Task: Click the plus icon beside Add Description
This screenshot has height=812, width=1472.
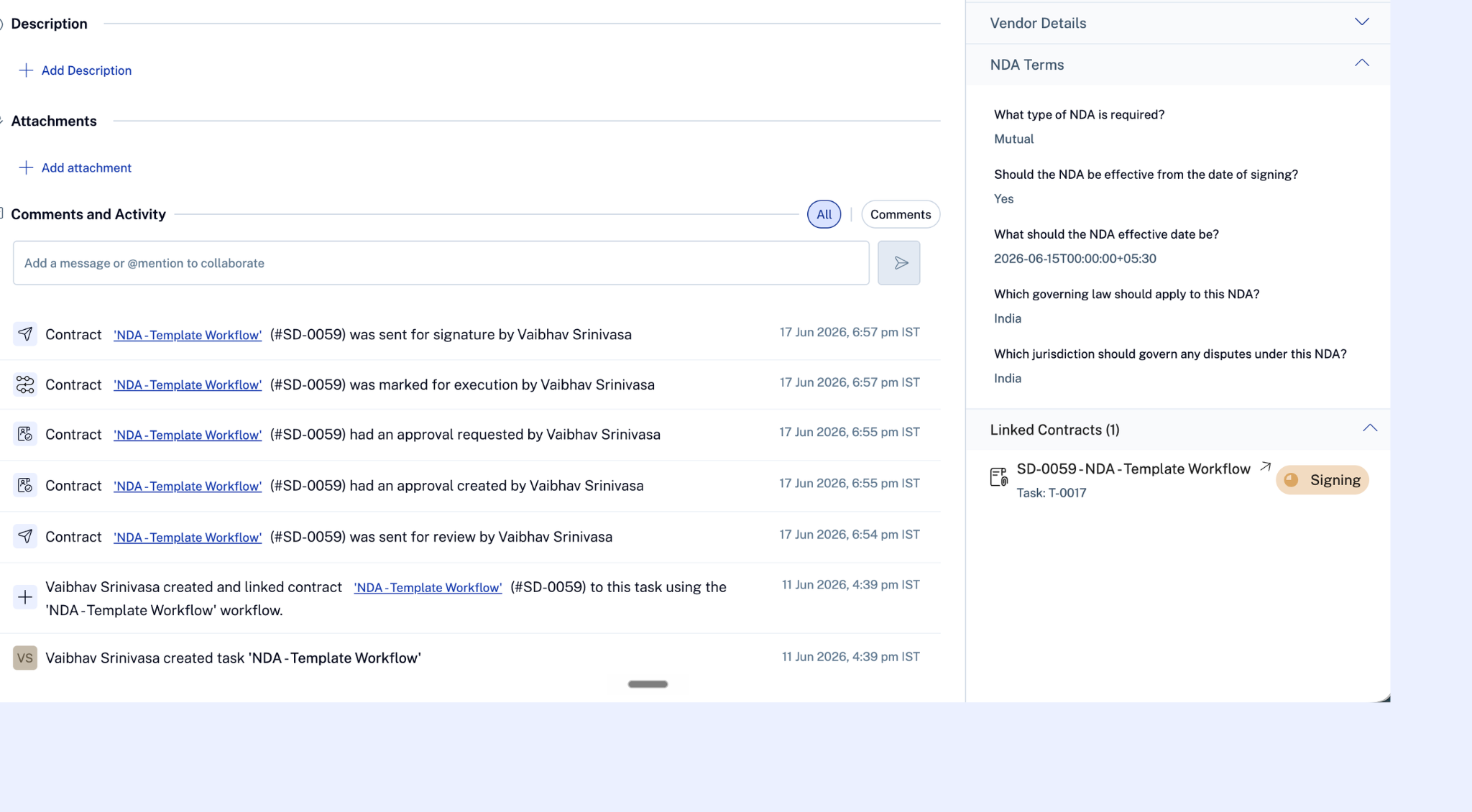Action: click(x=26, y=70)
